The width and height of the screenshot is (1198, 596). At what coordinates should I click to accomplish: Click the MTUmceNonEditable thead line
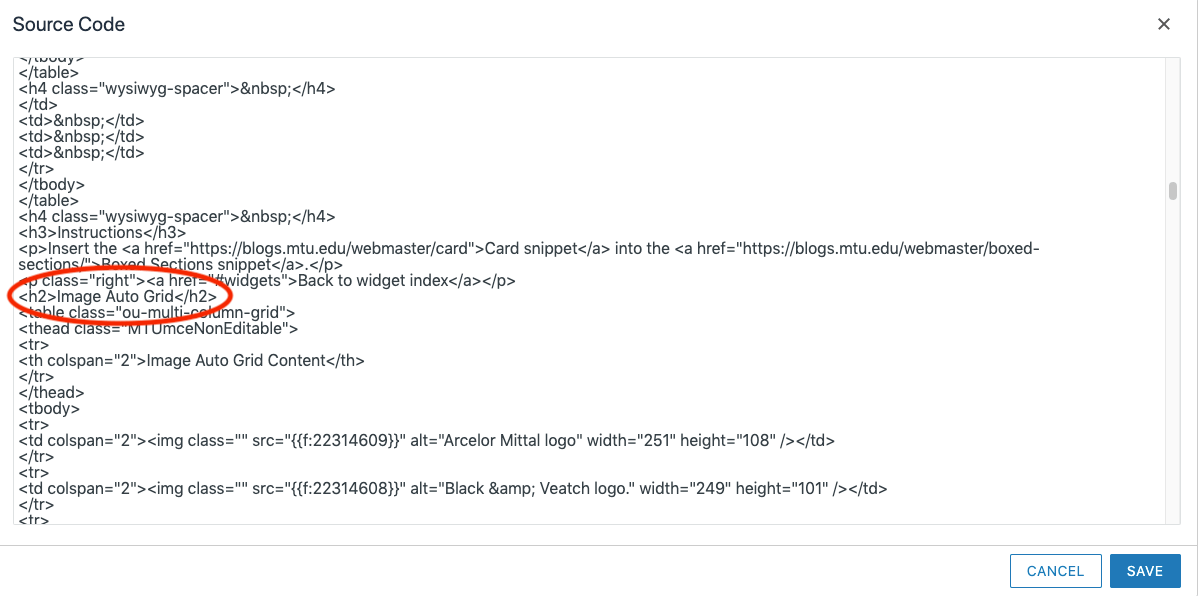(160, 328)
